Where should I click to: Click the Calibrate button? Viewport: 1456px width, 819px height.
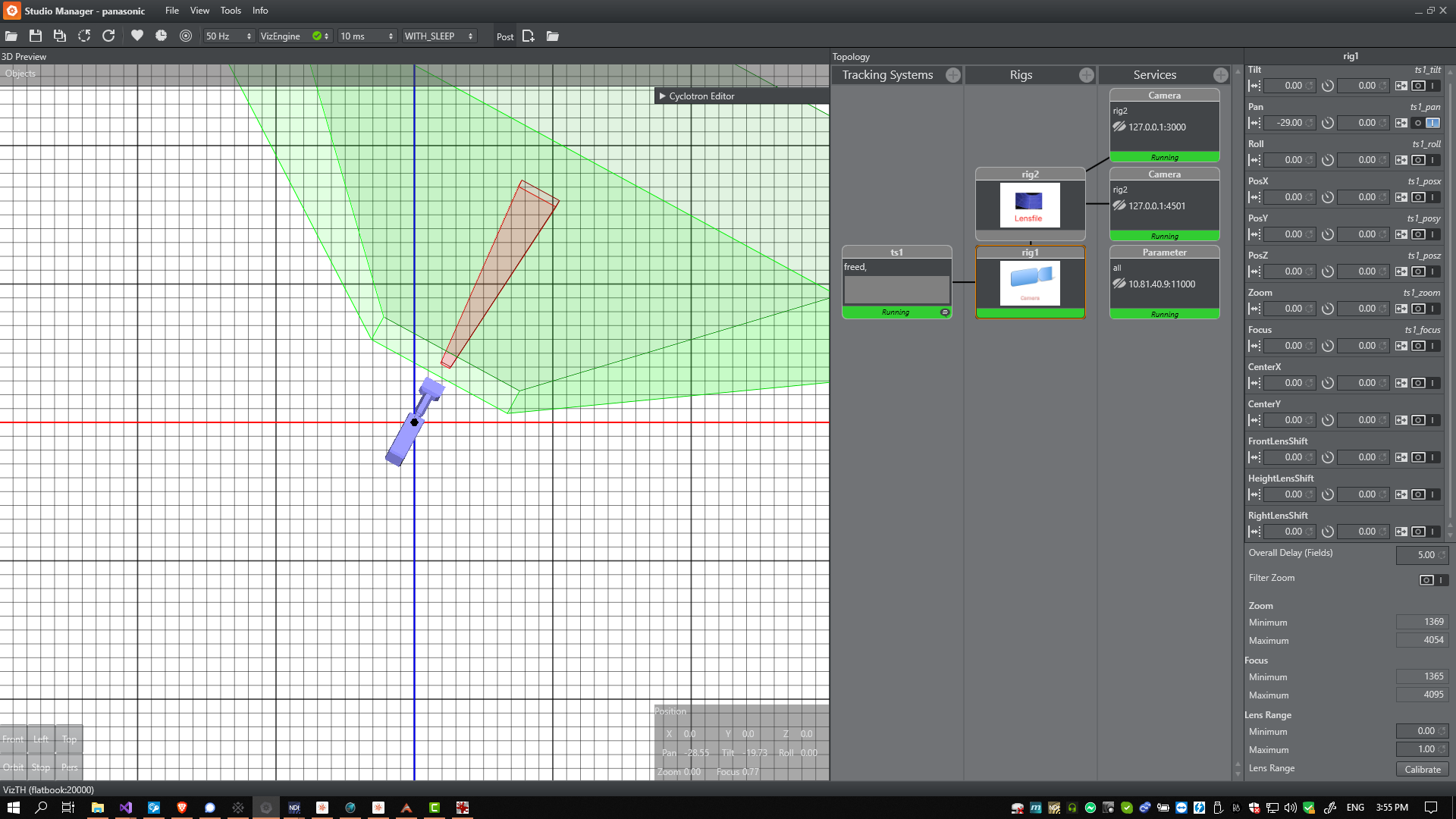tap(1422, 769)
